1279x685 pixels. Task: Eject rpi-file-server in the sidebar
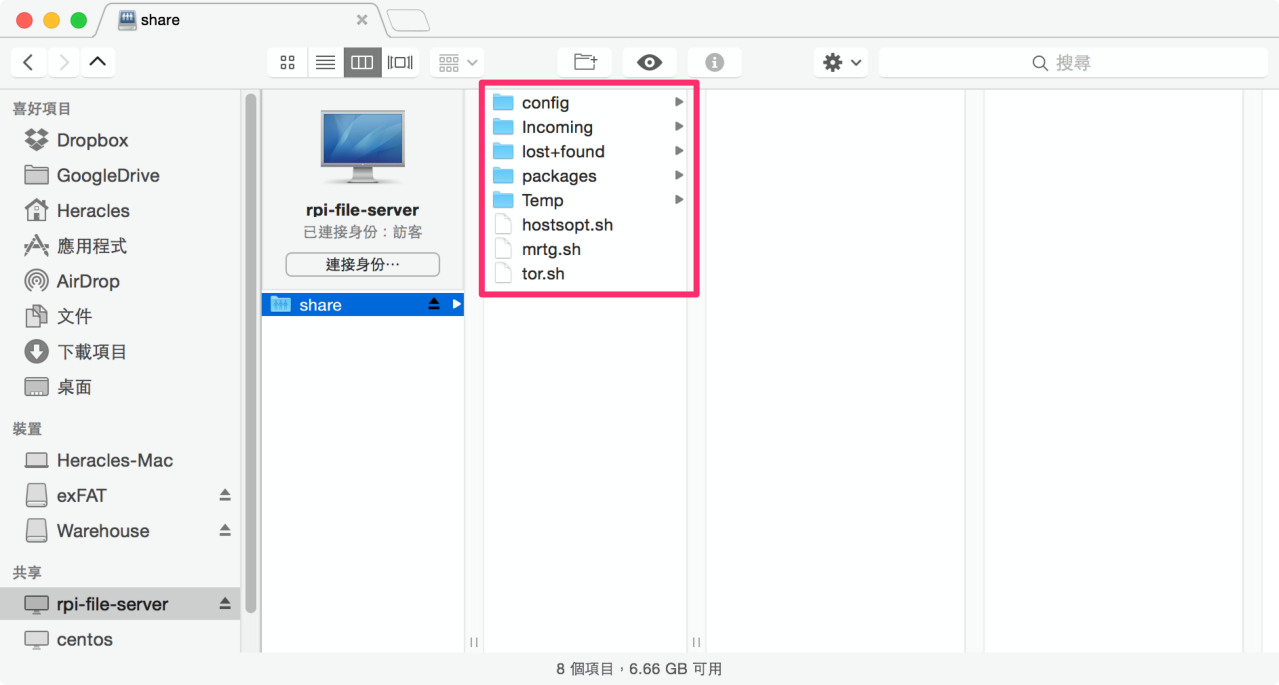click(225, 604)
